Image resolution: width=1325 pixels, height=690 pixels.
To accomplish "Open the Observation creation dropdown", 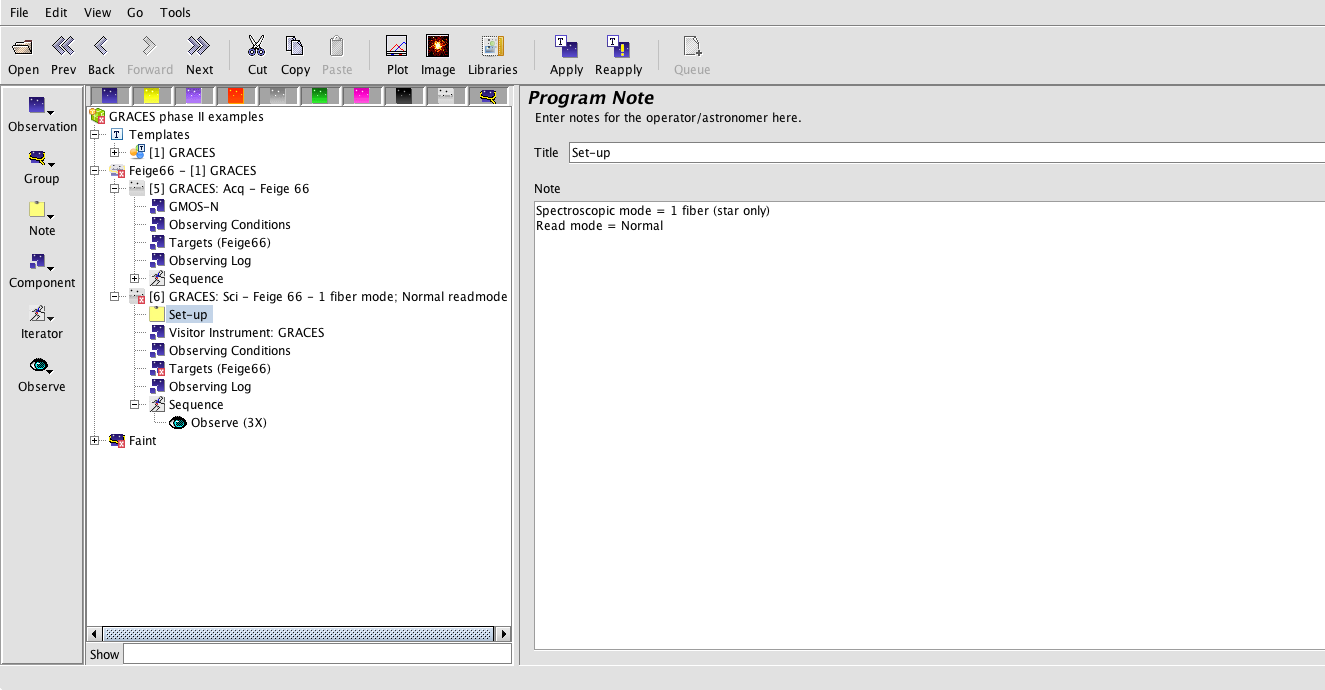I will [42, 114].
